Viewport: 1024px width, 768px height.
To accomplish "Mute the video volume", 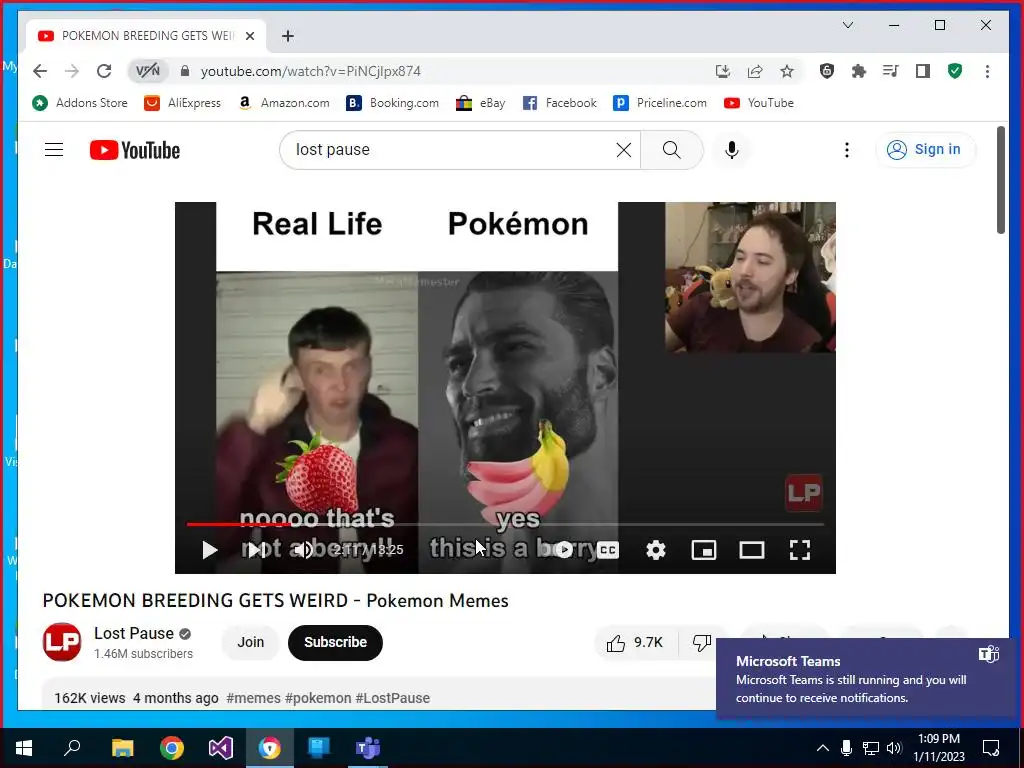I will click(x=304, y=550).
